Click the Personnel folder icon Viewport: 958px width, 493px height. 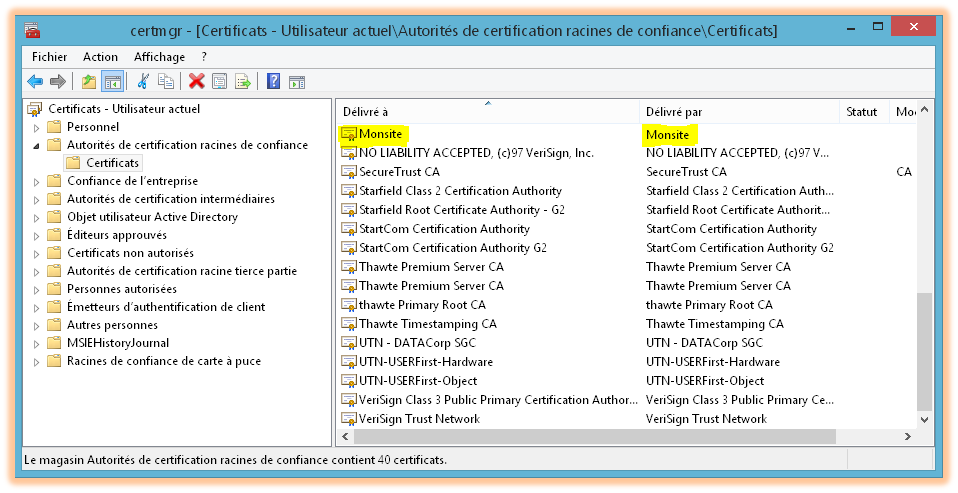(x=55, y=126)
